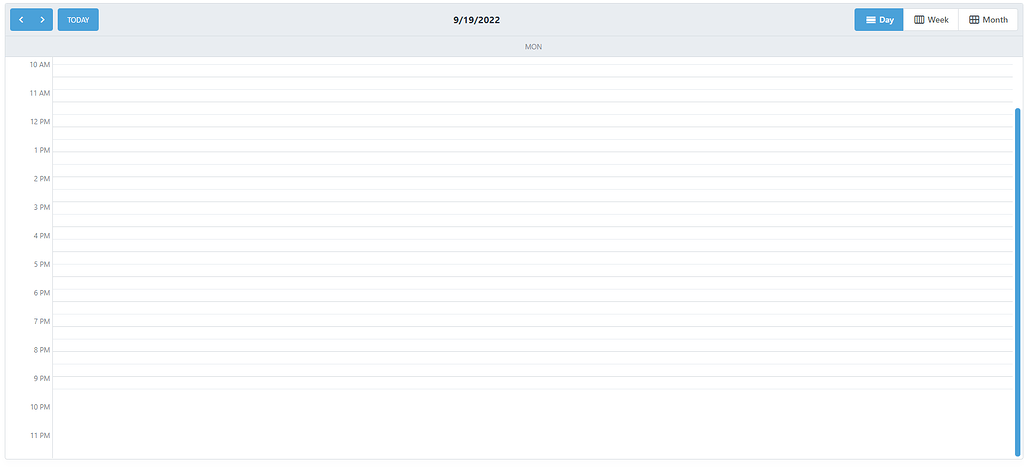The width and height of the screenshot is (1024, 469).
Task: Click the vertical scrollbar thumb
Action: (1017, 282)
